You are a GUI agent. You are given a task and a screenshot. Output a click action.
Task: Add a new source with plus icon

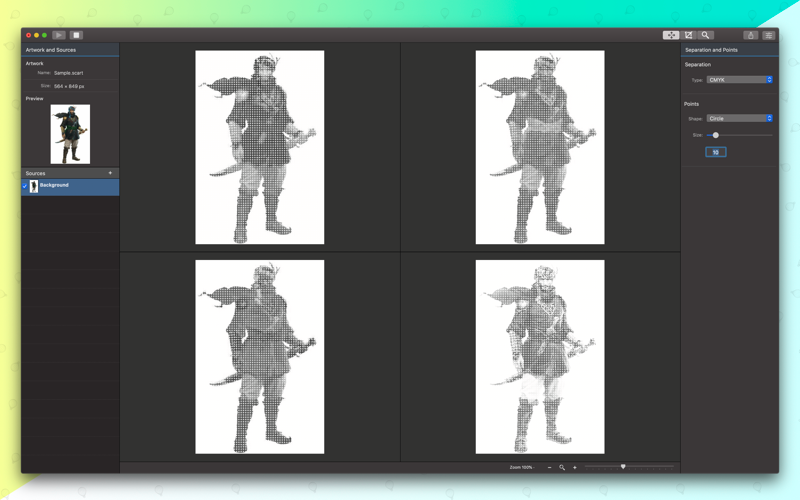coord(110,173)
